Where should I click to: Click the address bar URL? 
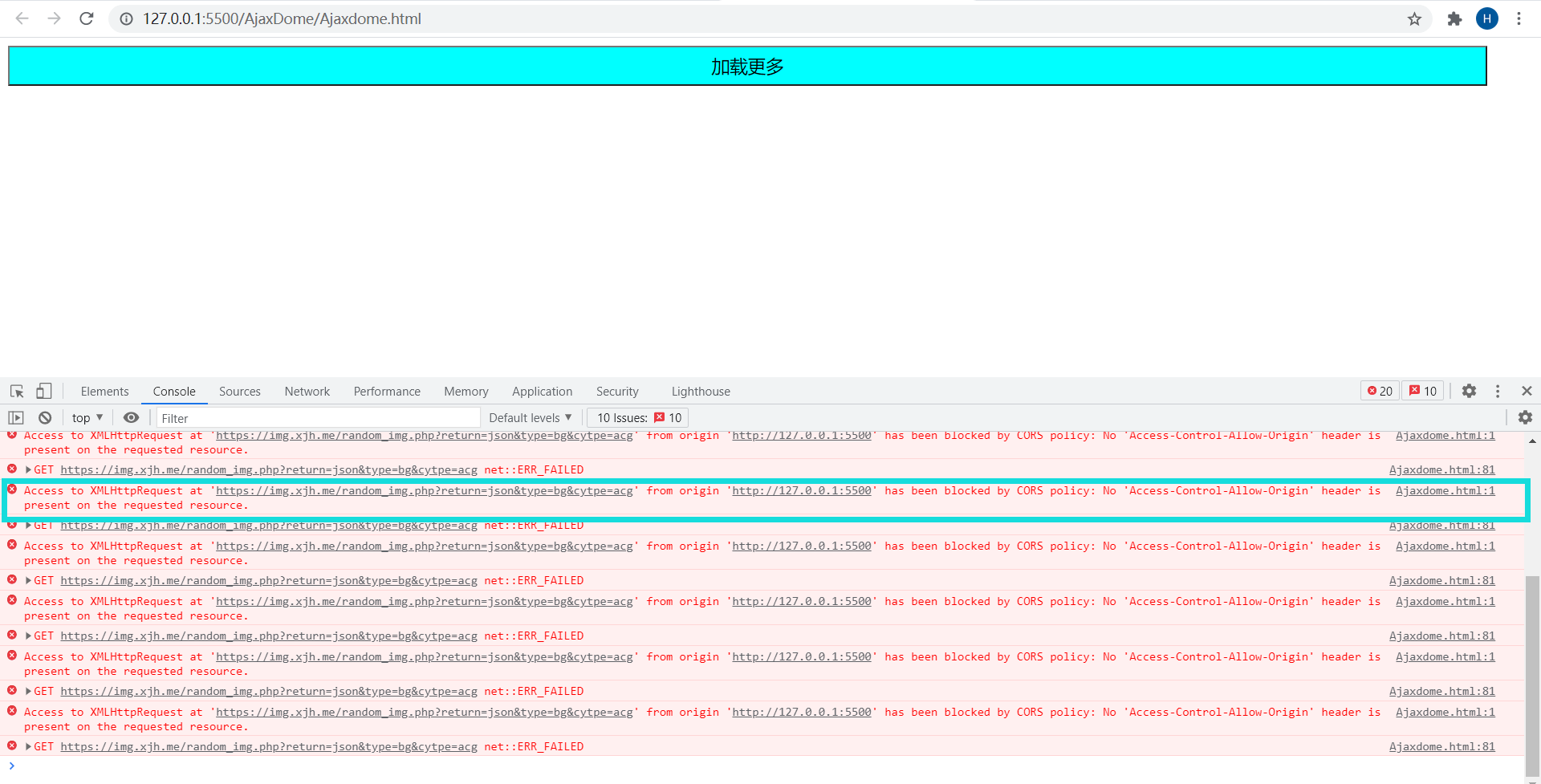tap(282, 18)
